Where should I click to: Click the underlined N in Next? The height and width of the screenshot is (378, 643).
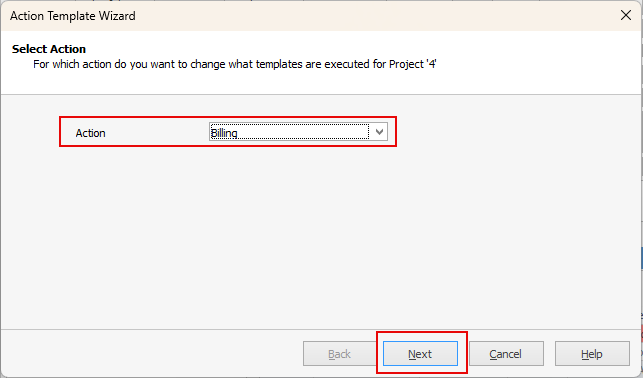coord(412,354)
